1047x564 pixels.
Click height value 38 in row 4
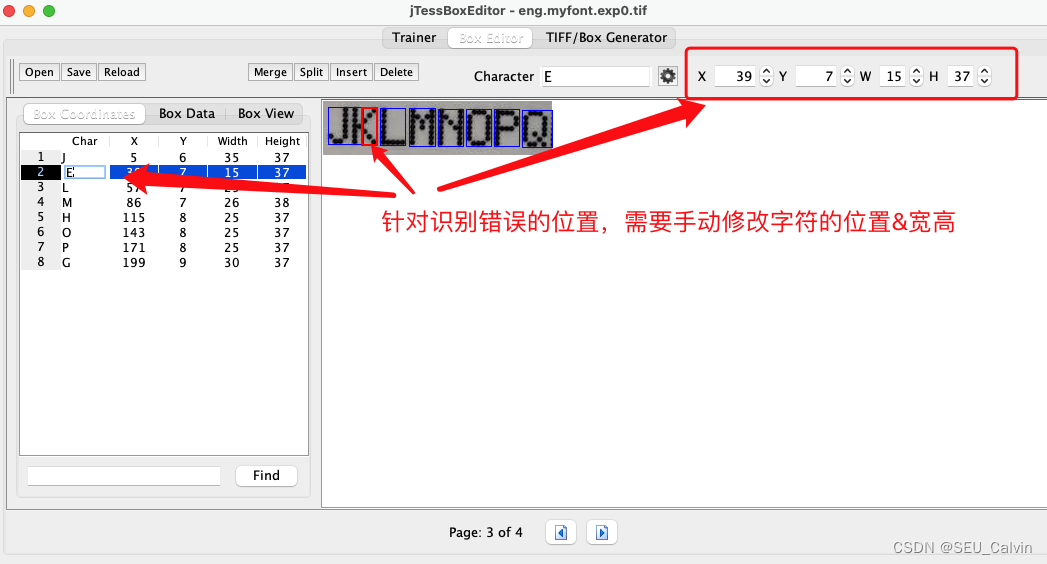pos(282,202)
